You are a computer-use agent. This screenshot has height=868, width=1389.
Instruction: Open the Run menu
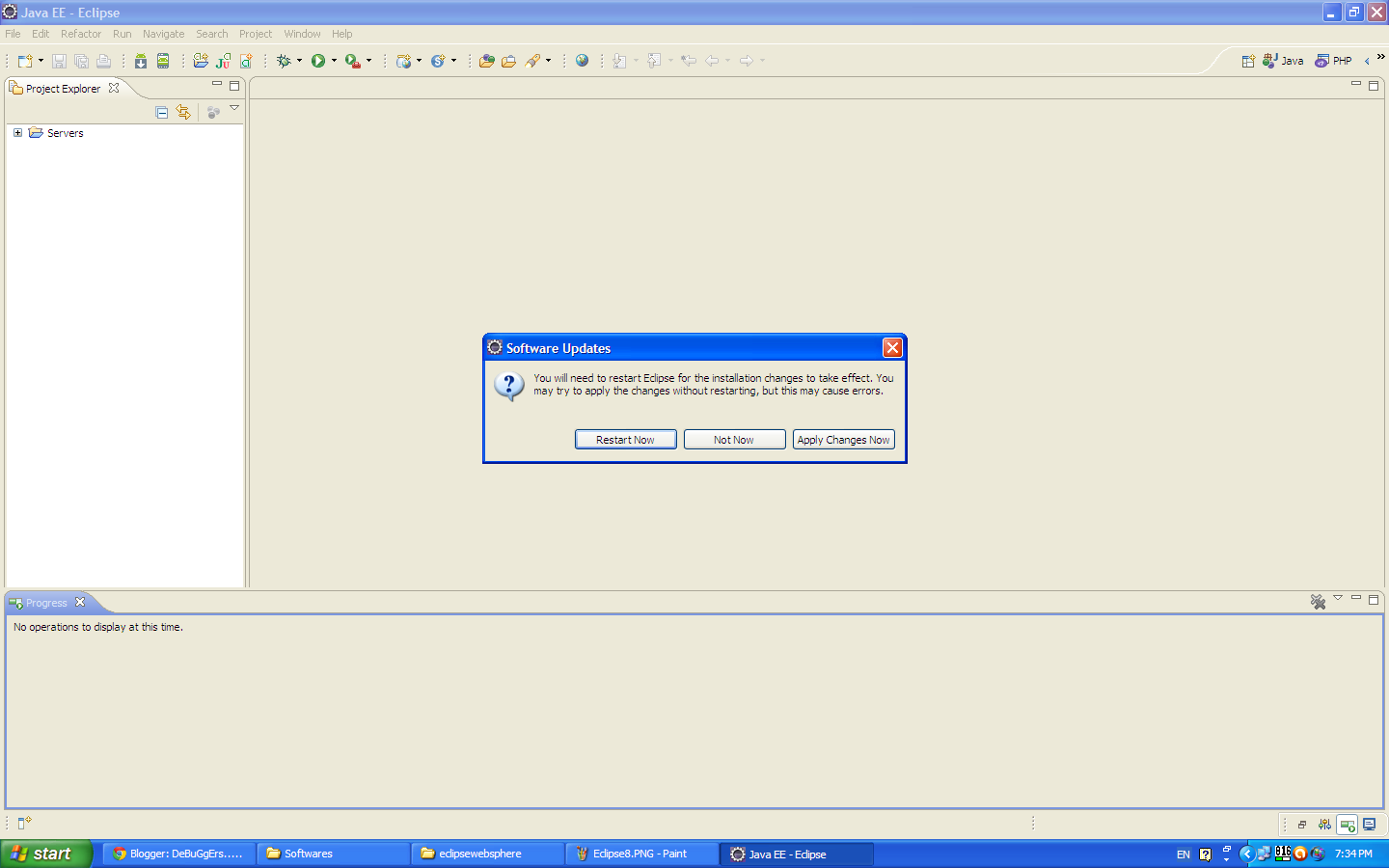click(x=122, y=34)
